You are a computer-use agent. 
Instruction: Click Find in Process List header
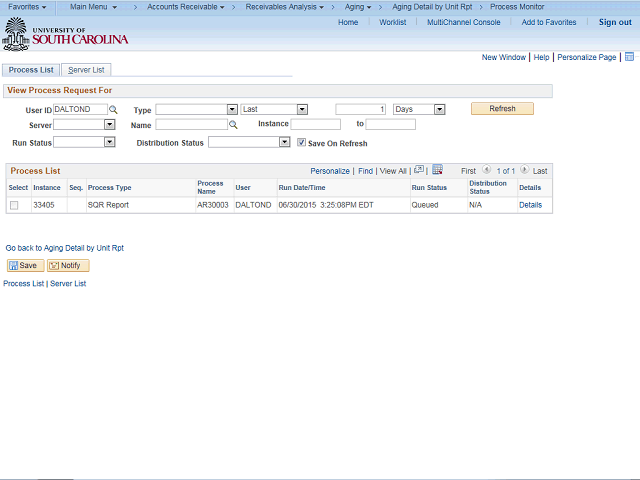365,171
